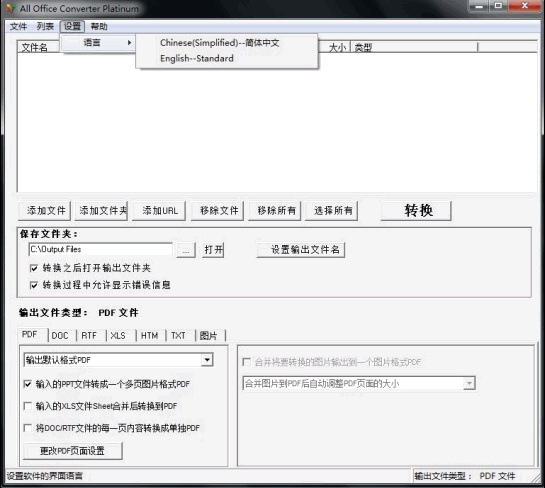Click the 添加文件夹 button
Screen dimensions: 545x488
tap(102, 211)
